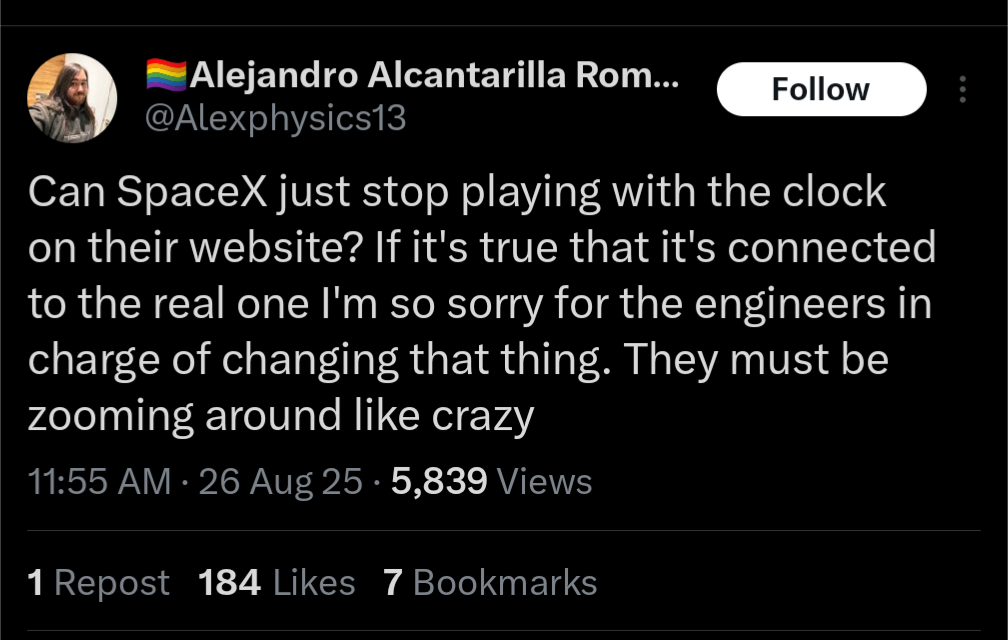Screen dimensions: 1008x640
Task: Click the word SpaceX in the post
Action: (x=192, y=193)
